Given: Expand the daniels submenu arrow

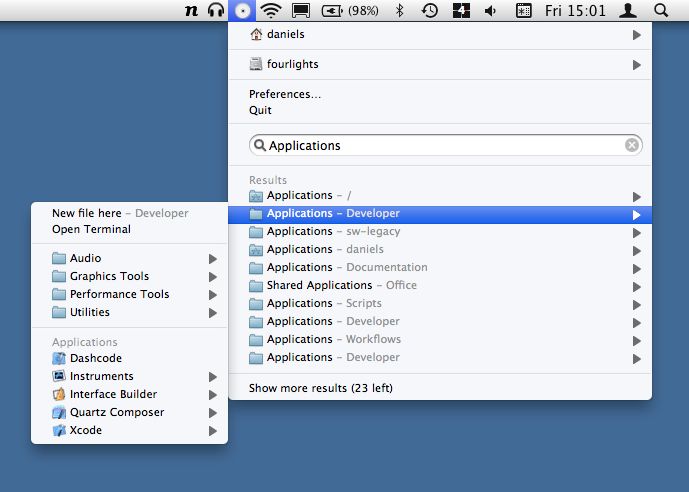Looking at the screenshot, I should coord(636,35).
